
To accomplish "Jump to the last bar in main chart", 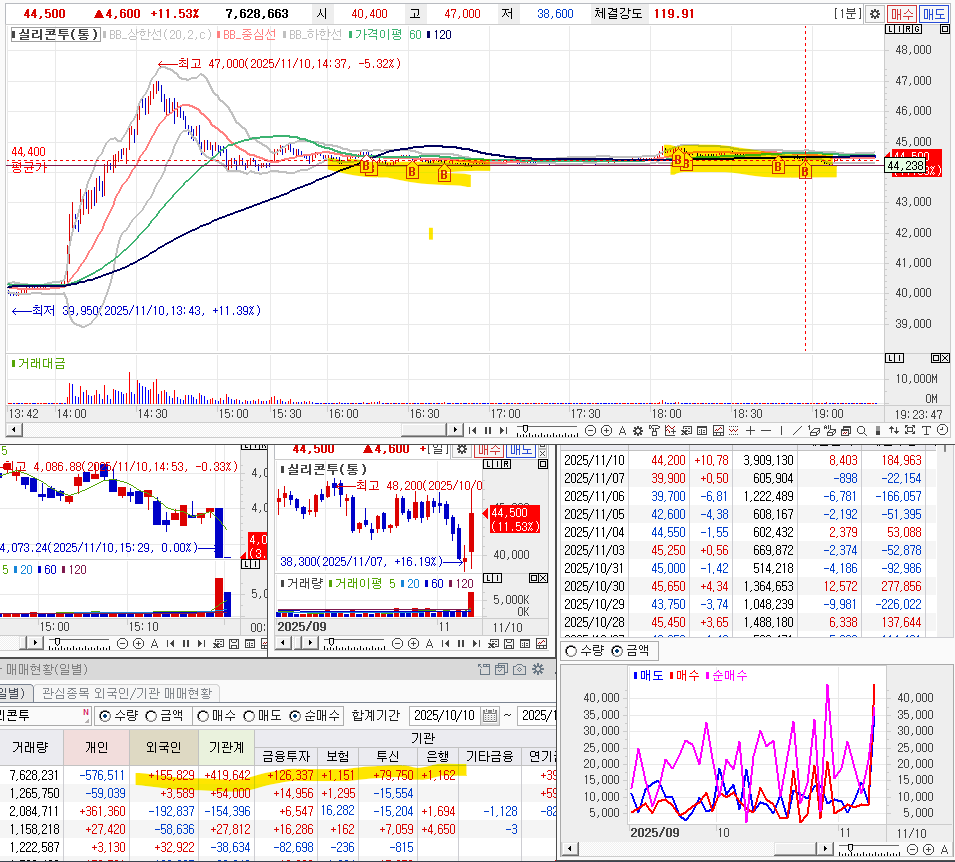I will coord(503,431).
